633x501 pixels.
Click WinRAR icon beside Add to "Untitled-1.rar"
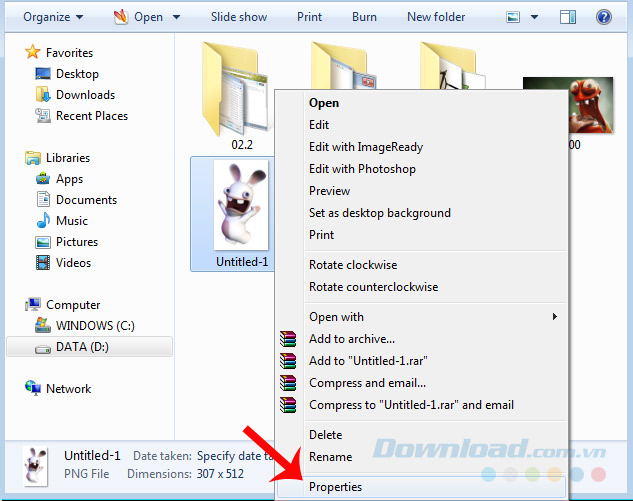(288, 361)
